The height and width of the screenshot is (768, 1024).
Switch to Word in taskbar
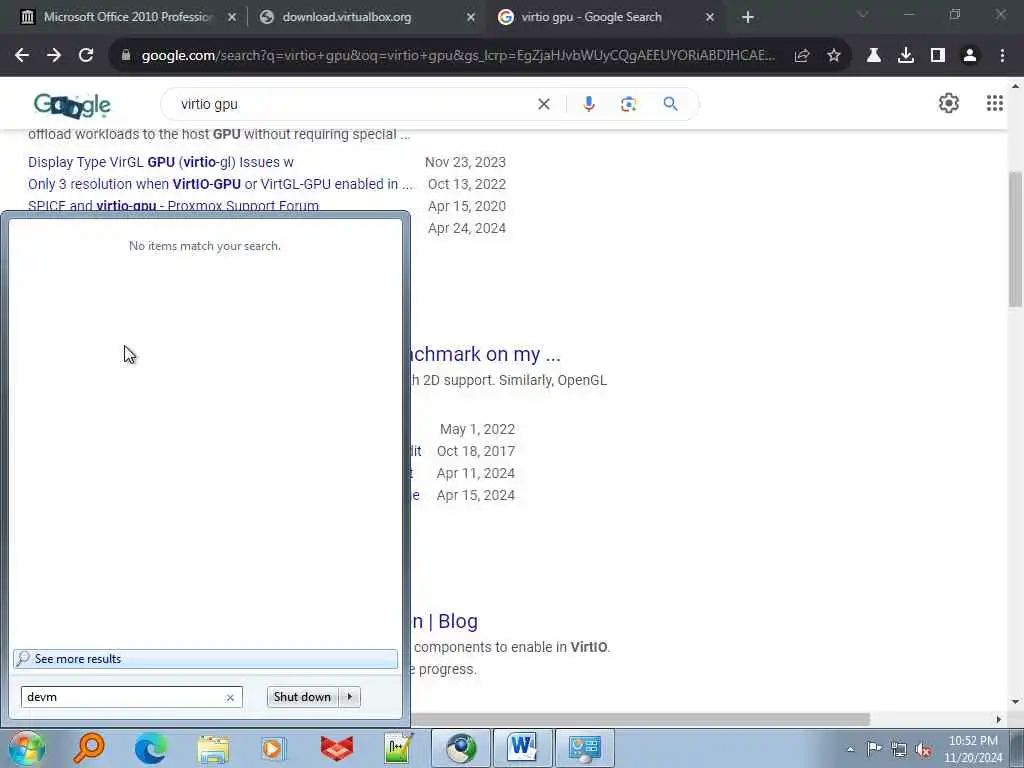coord(522,748)
